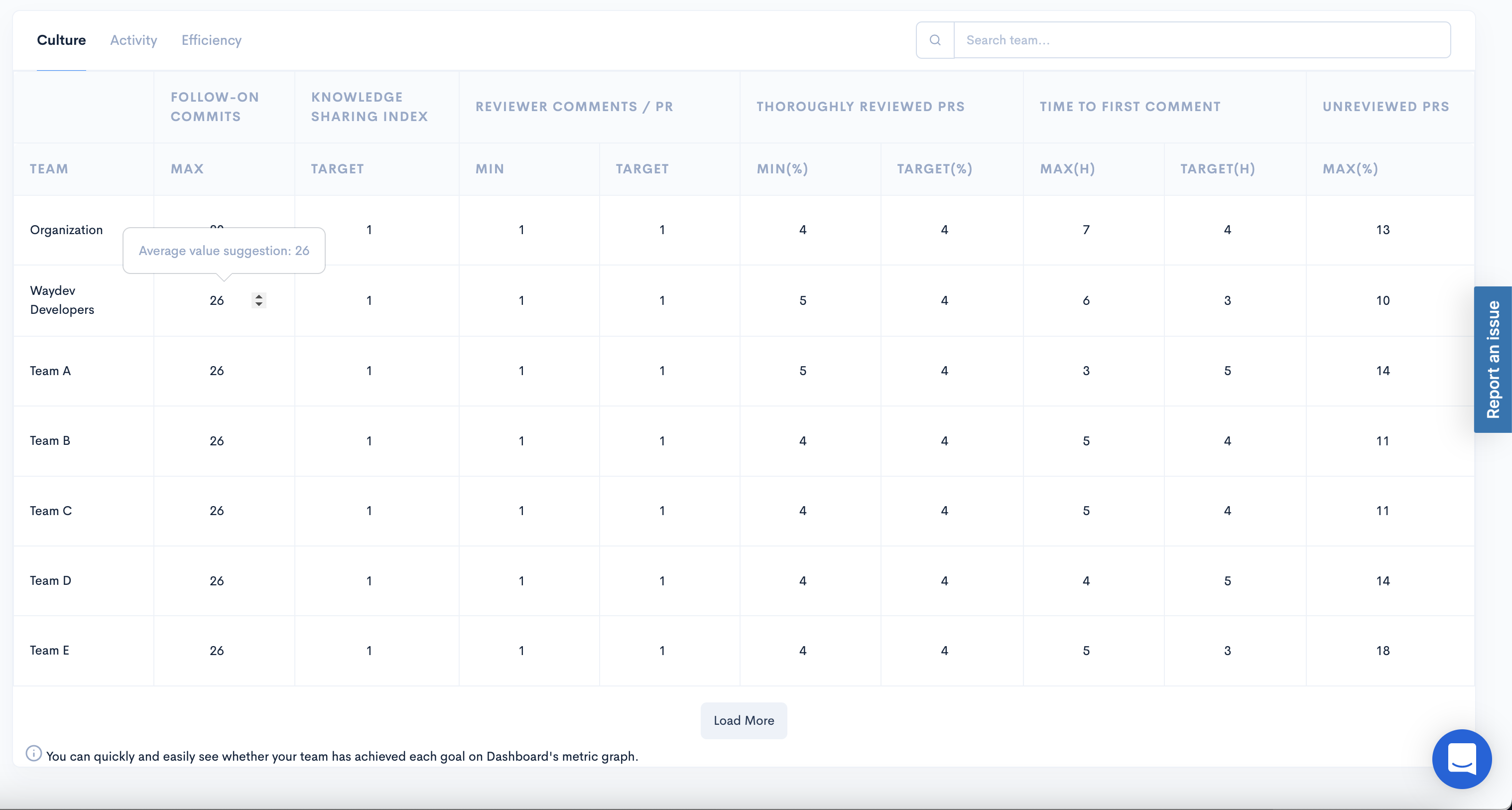1512x810 pixels.
Task: Click the info icon near footer note
Action: [x=33, y=754]
